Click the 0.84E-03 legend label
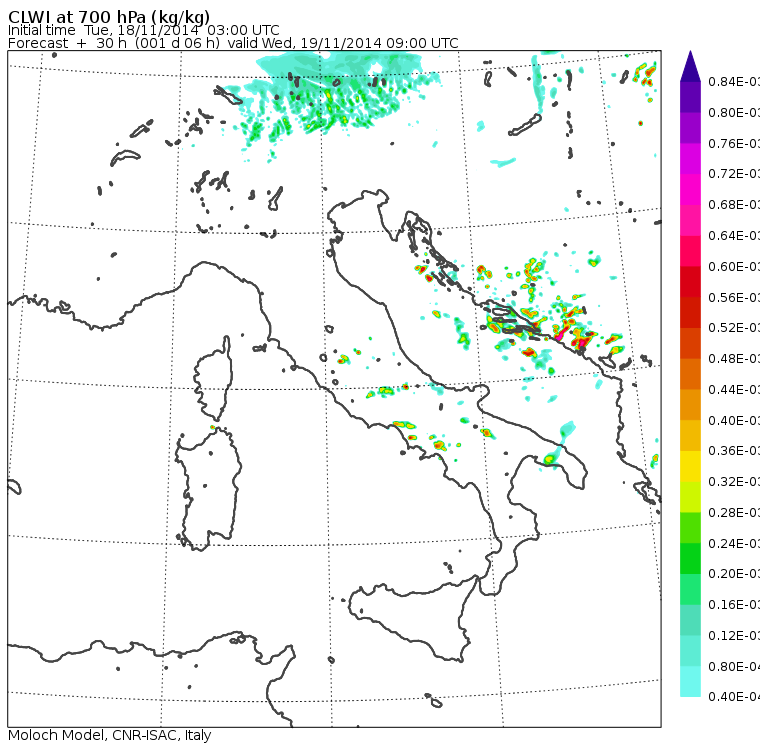The image size is (760, 749). pyautogui.click(x=734, y=82)
